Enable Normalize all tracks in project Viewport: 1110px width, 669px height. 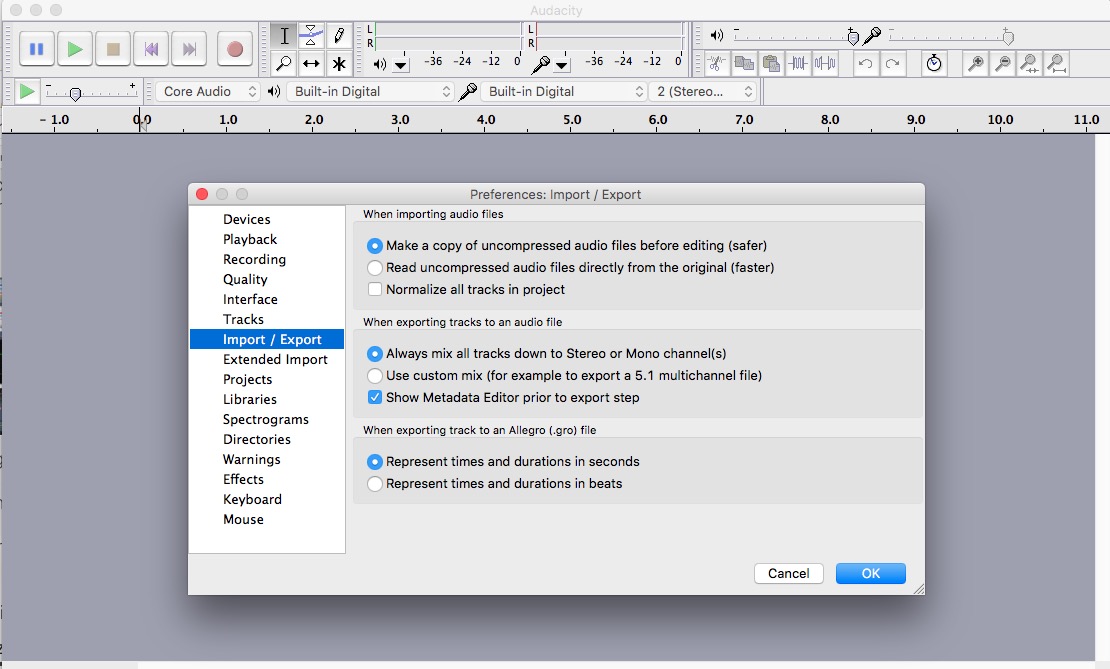[374, 289]
